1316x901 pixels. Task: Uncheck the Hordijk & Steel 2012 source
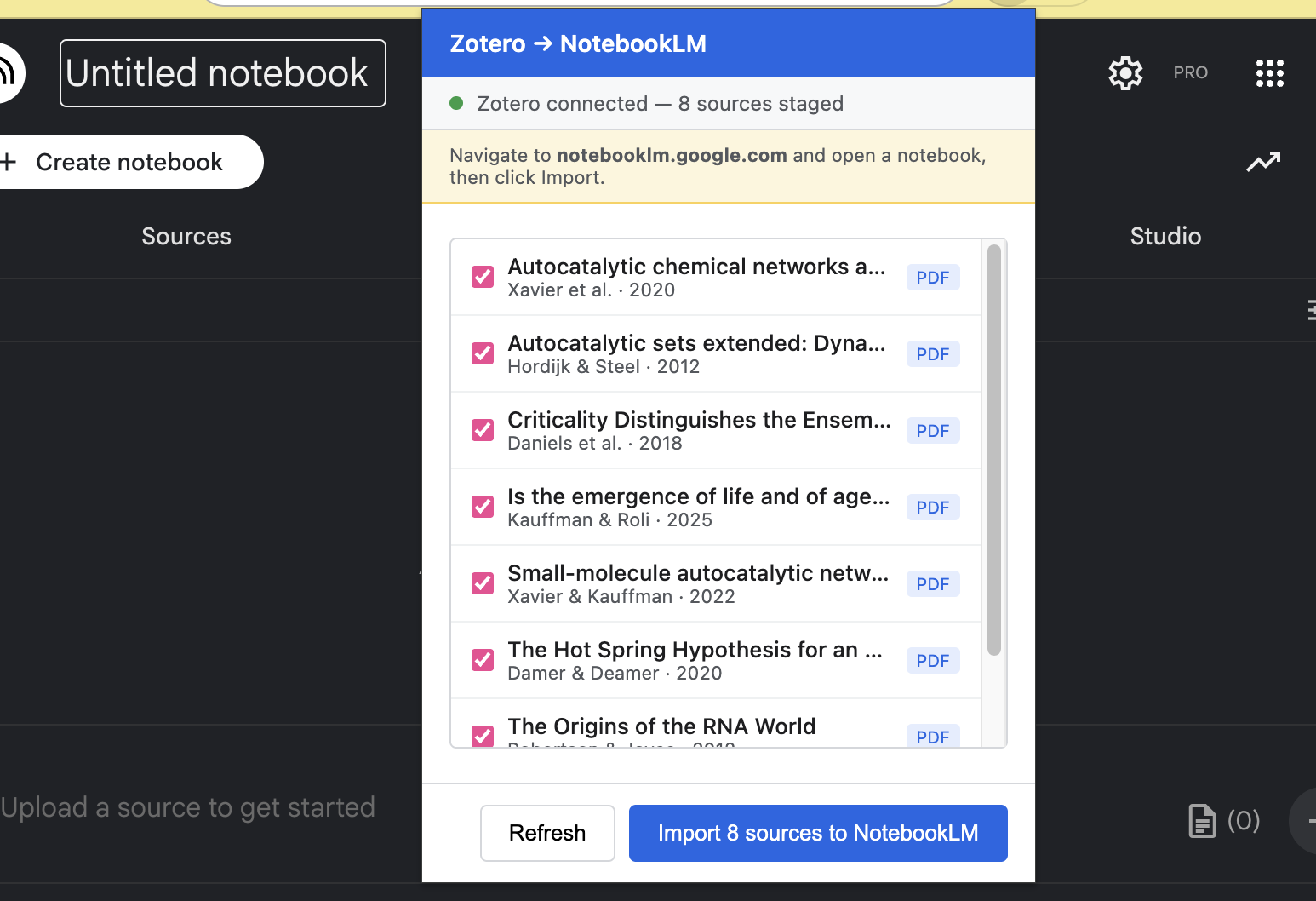(x=483, y=353)
